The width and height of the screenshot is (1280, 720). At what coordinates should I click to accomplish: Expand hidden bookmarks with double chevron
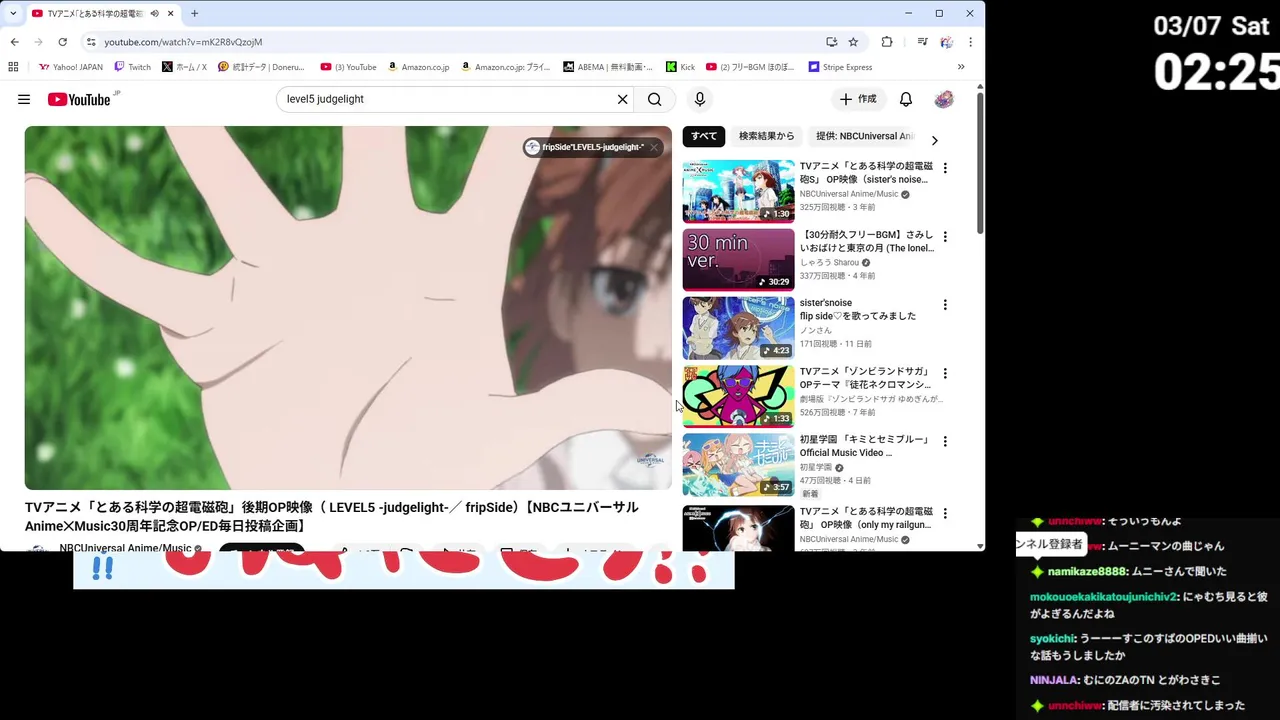[961, 67]
